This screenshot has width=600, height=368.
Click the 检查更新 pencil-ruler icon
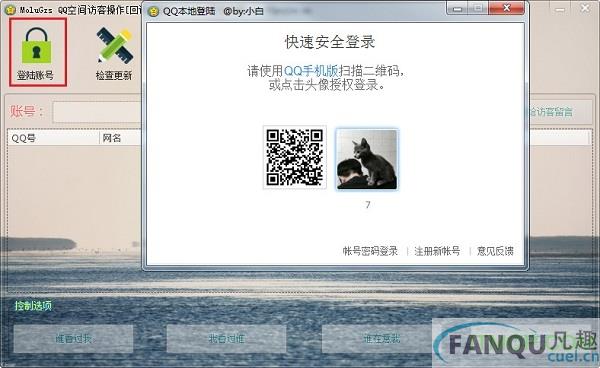[x=114, y=45]
